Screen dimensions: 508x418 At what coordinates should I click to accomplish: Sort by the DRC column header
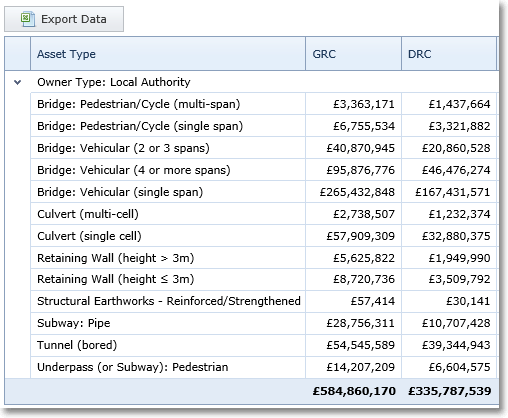pyautogui.click(x=449, y=54)
